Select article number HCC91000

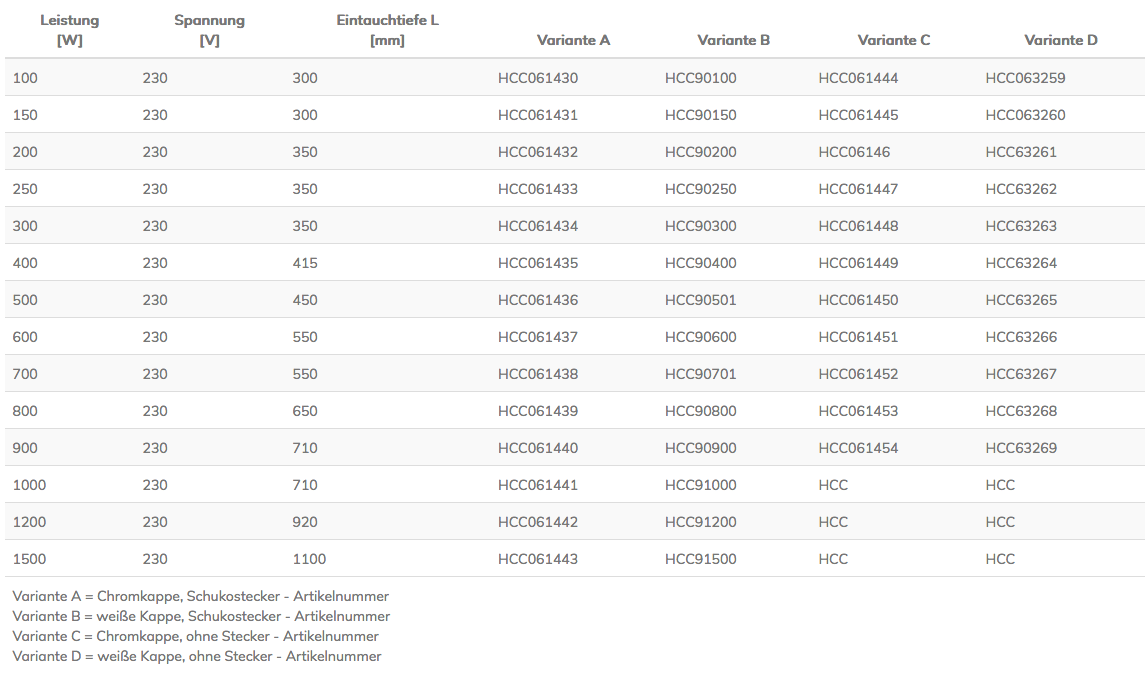point(701,485)
